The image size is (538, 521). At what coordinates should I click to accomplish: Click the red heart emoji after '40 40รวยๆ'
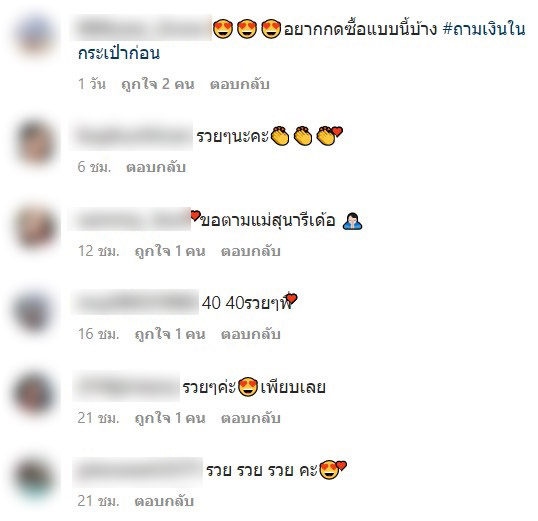click(291, 298)
